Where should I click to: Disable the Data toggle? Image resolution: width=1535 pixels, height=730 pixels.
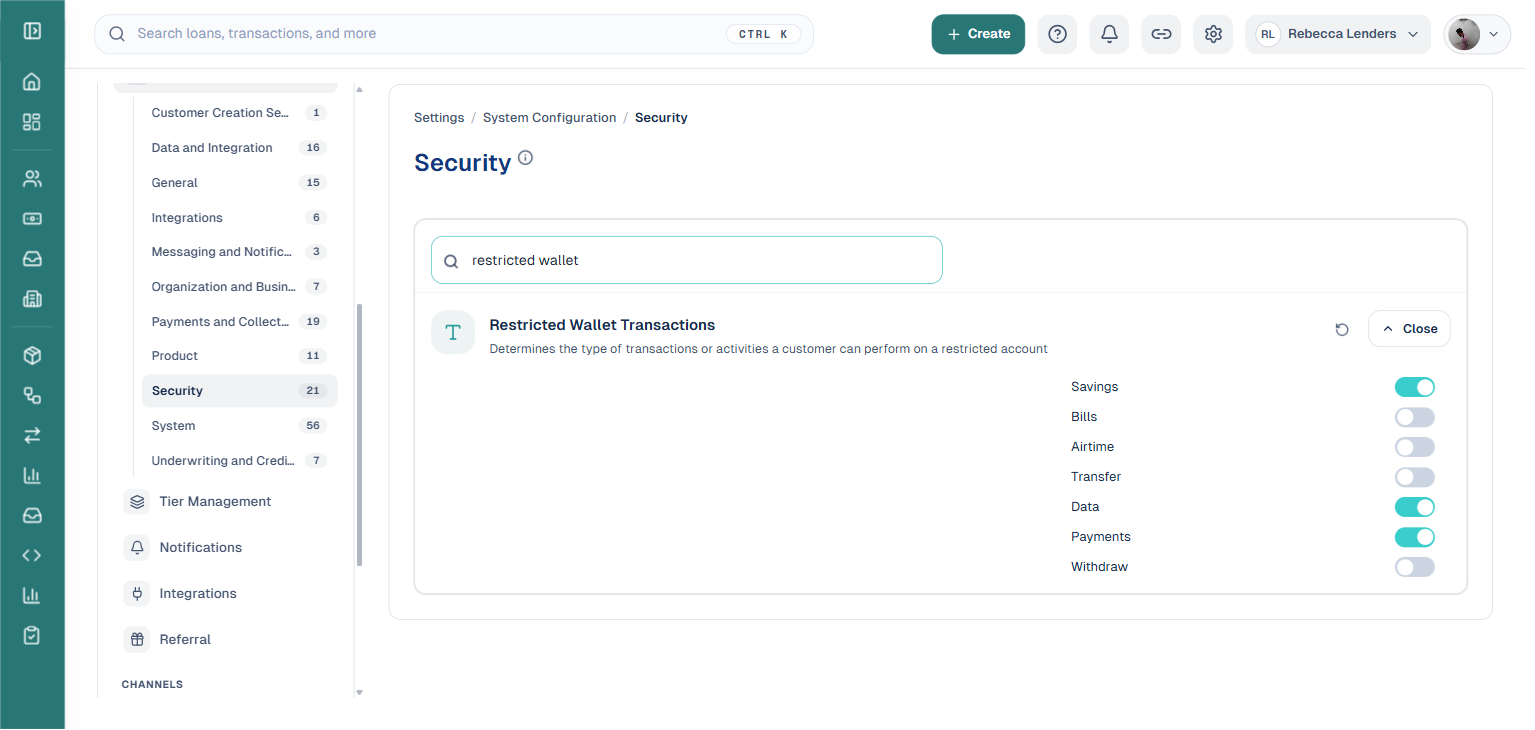(x=1415, y=507)
